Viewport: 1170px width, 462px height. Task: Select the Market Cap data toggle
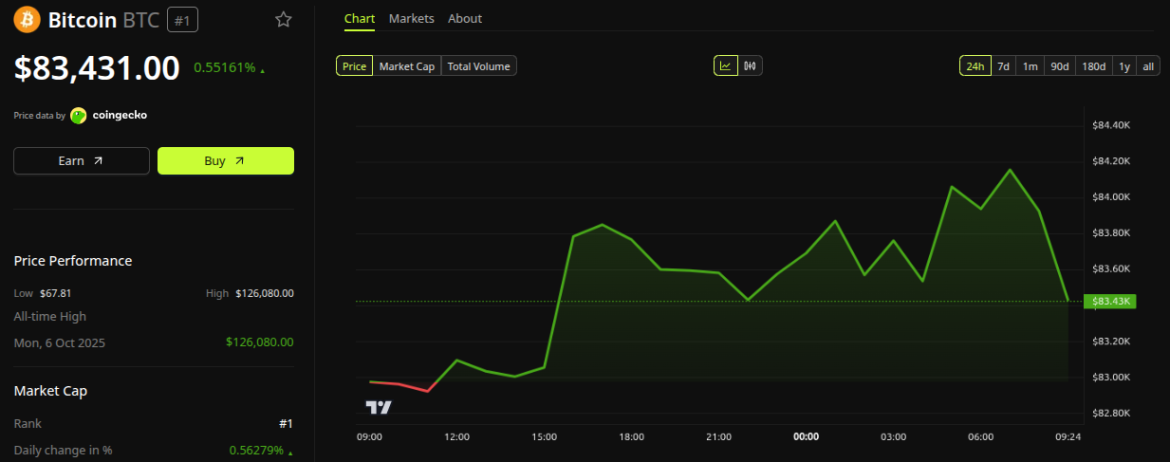pyautogui.click(x=407, y=66)
